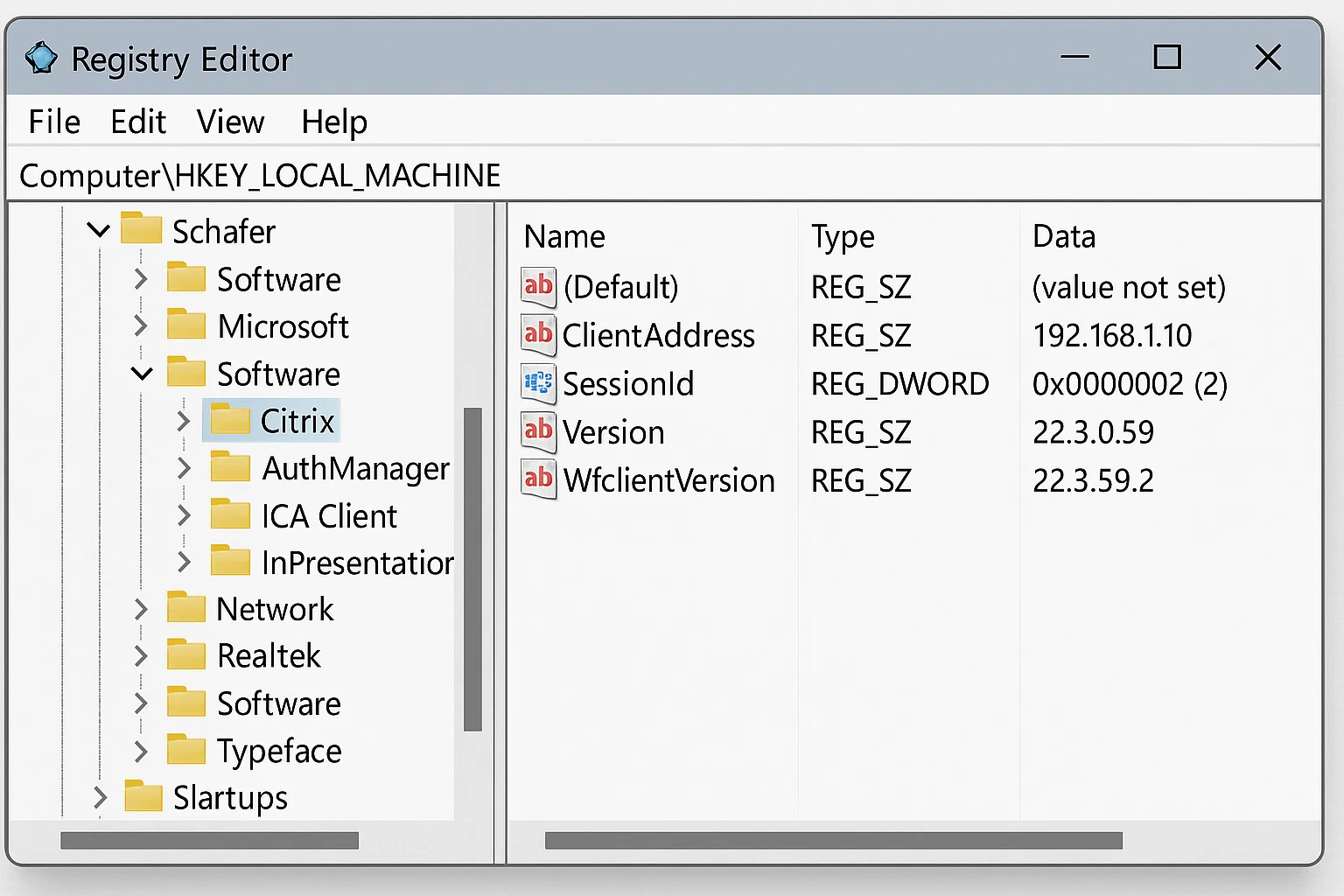Click the ab icon next to Version
Screen dimensions: 1344x896
[x=538, y=431]
